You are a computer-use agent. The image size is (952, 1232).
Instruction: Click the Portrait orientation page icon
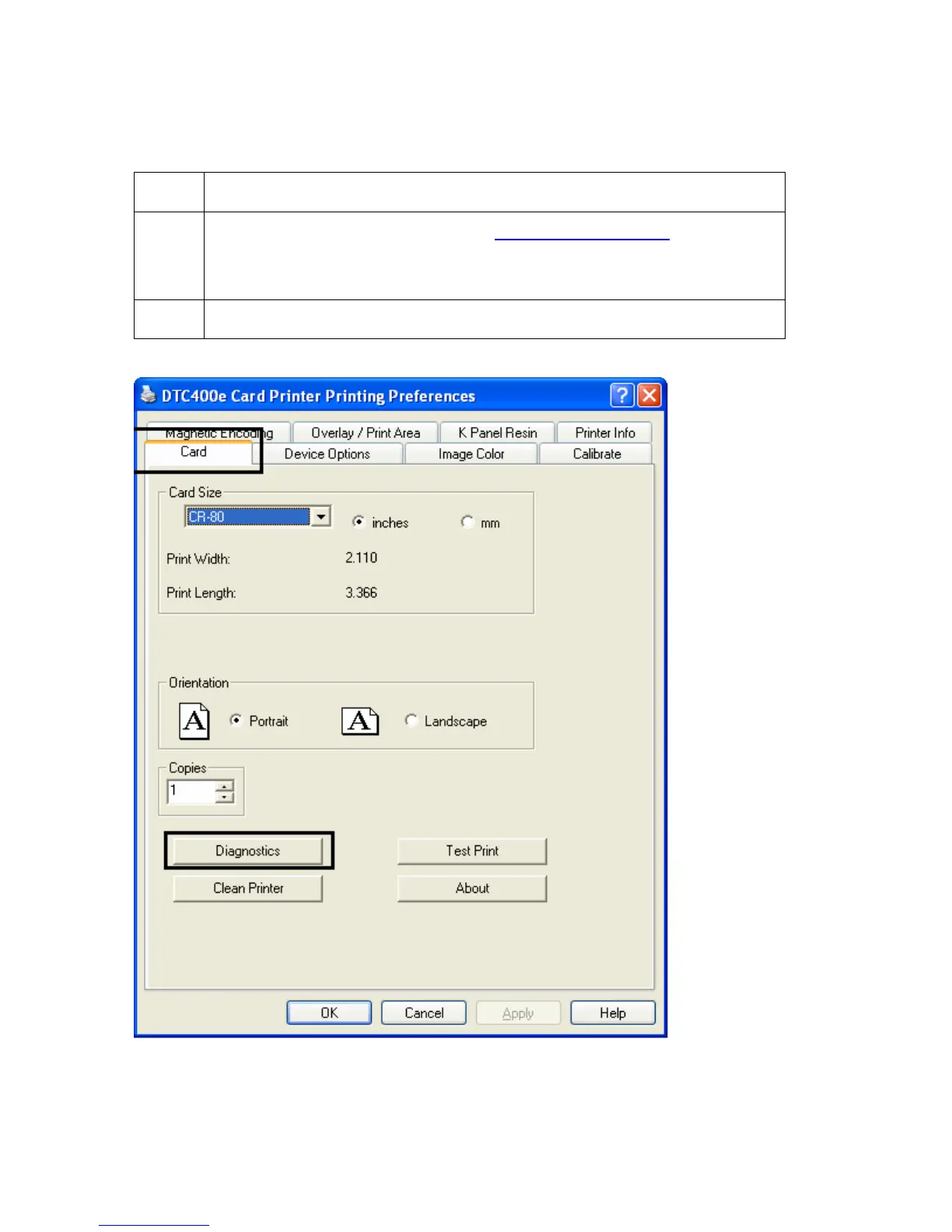[194, 721]
